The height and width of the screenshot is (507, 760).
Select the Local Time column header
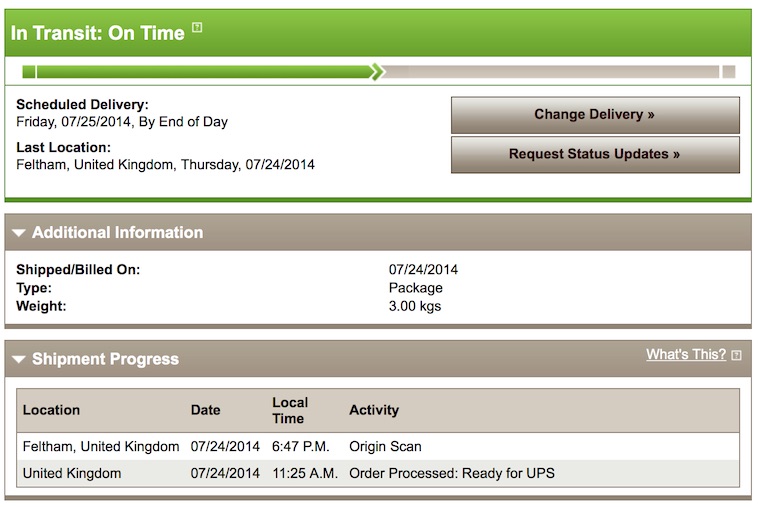tap(291, 410)
